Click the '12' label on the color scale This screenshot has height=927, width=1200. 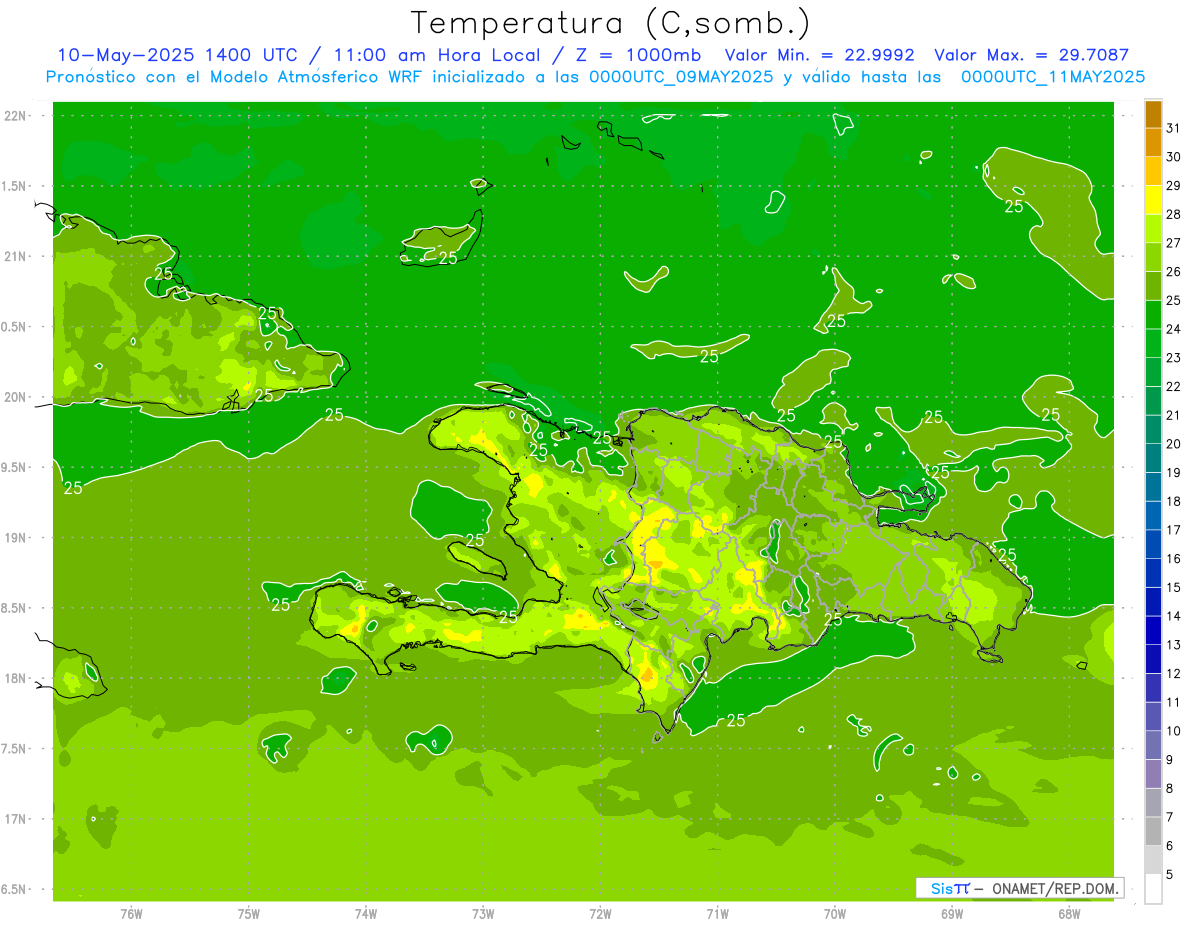[x=1174, y=674]
